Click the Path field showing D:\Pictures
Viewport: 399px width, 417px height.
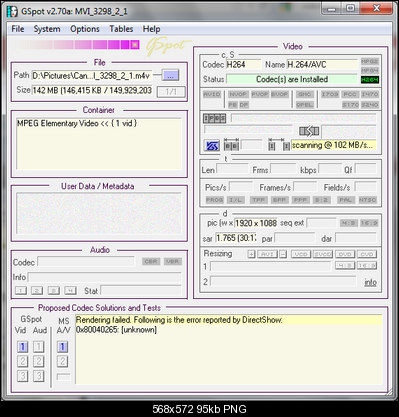click(92, 76)
